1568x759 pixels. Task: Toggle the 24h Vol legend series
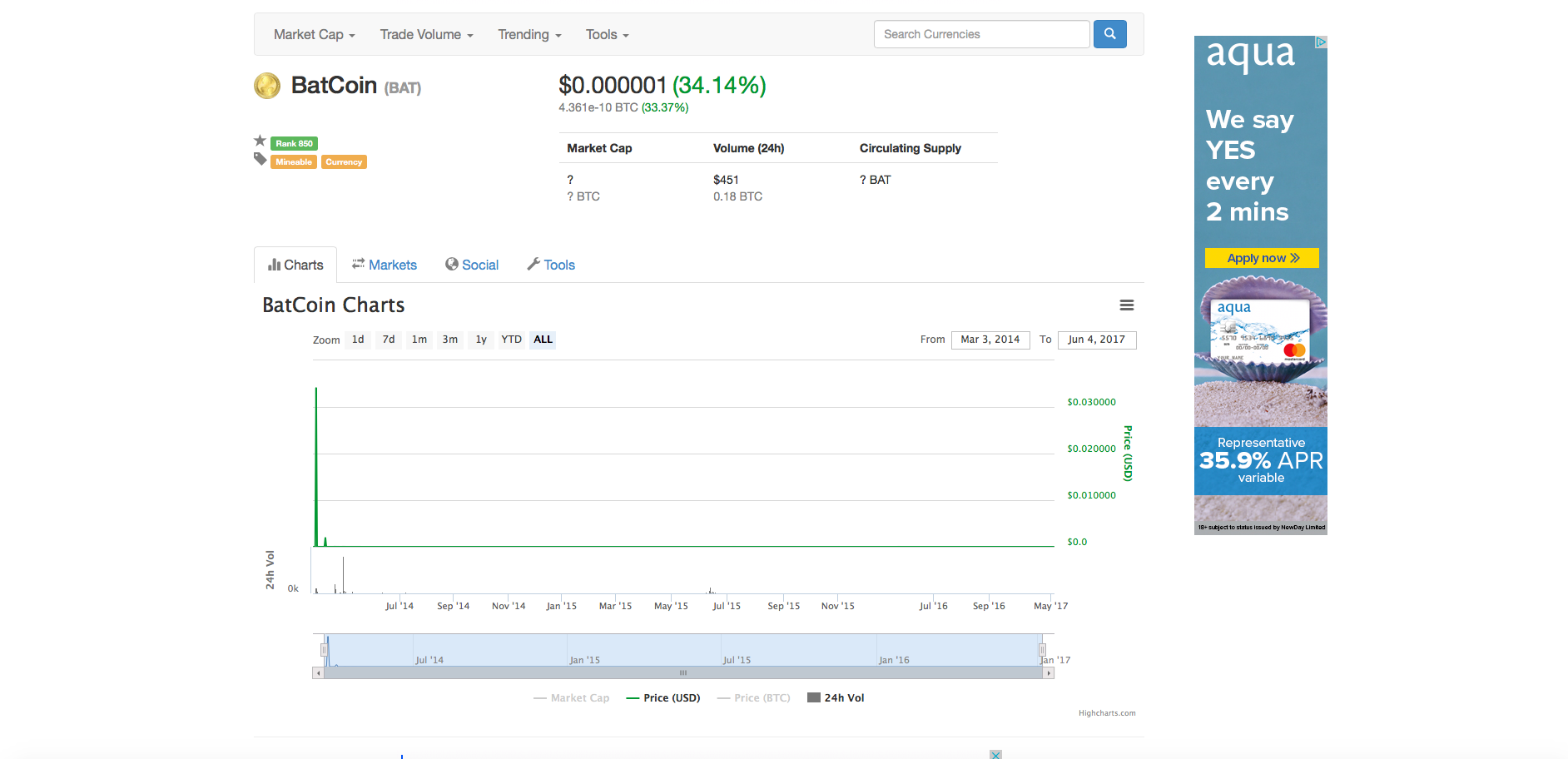[x=836, y=698]
